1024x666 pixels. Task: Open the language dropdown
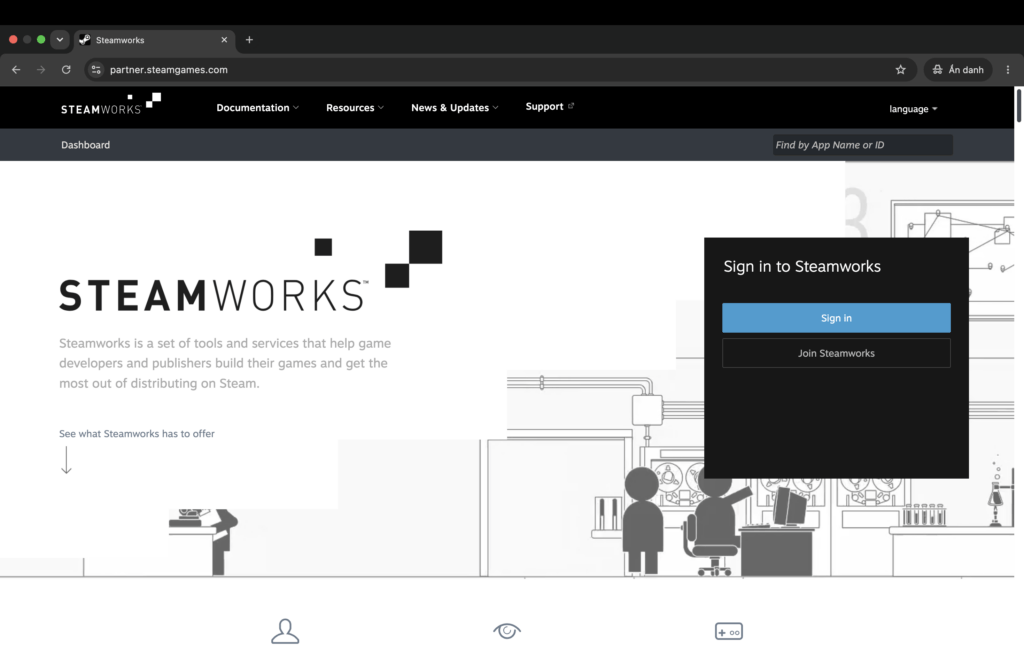coord(913,109)
